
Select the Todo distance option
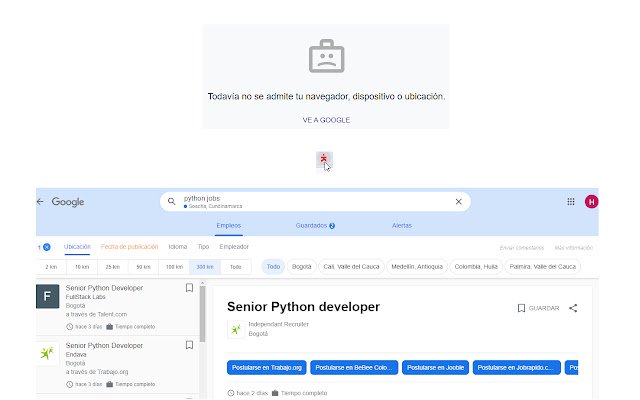tap(236, 267)
